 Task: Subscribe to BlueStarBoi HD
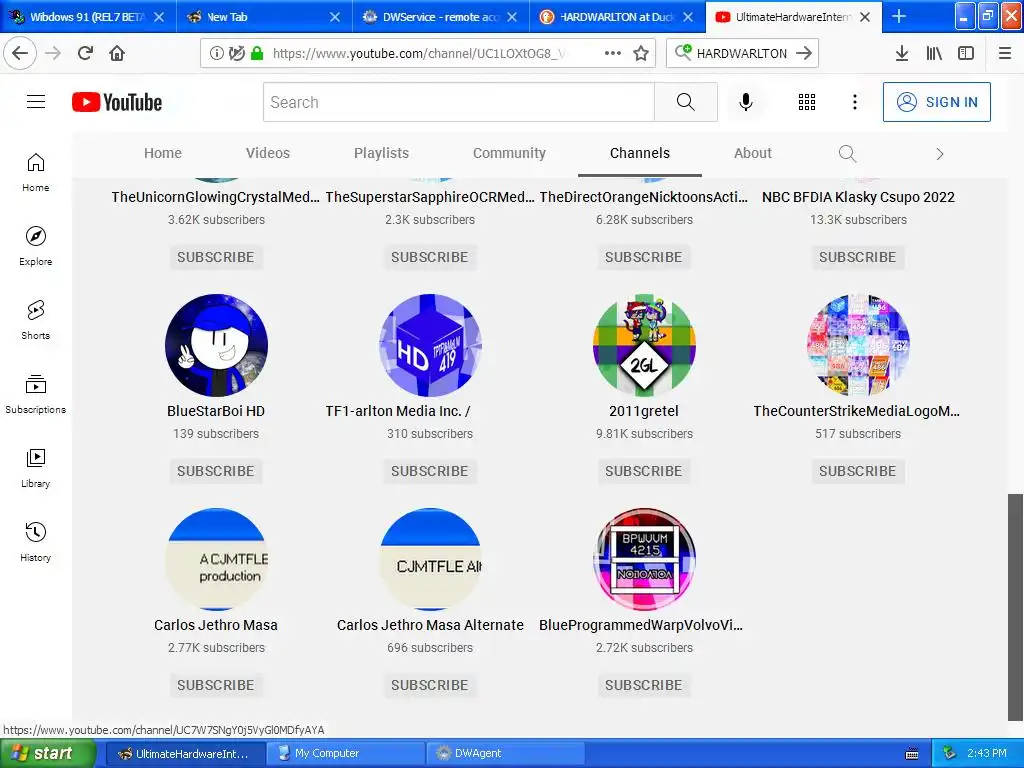(x=216, y=471)
